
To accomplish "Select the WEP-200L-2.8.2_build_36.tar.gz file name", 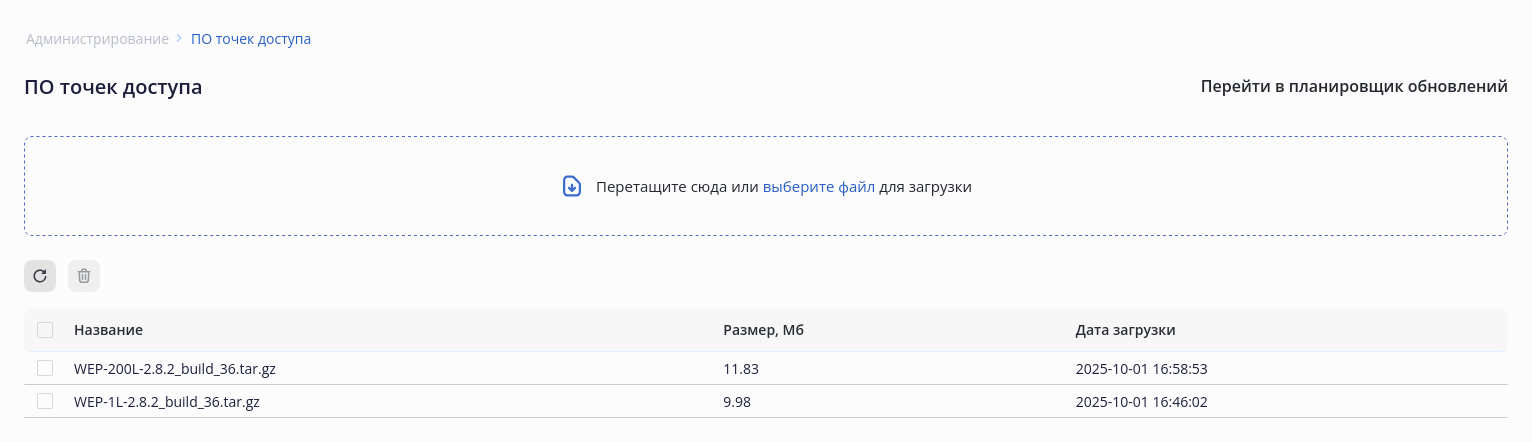I will click(175, 368).
